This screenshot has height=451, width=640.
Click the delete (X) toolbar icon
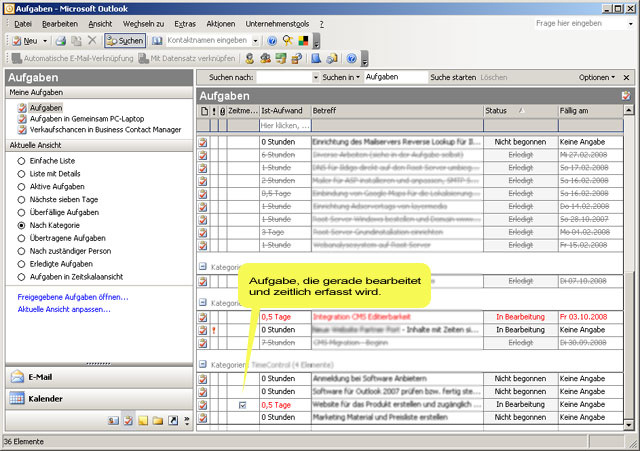click(x=92, y=41)
